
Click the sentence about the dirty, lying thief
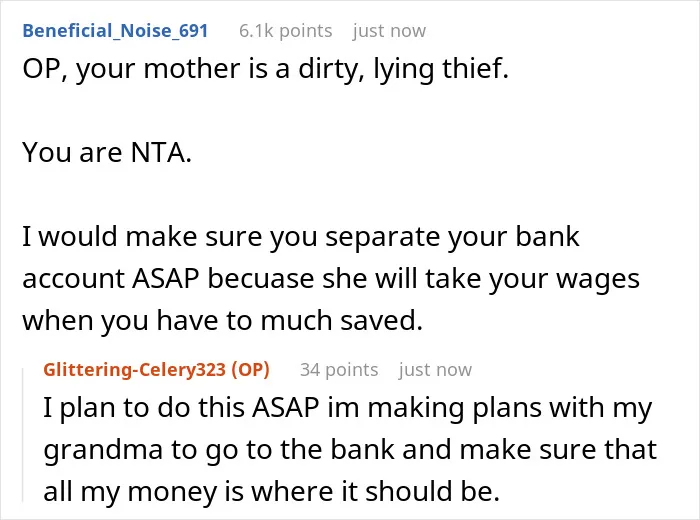[x=266, y=69]
